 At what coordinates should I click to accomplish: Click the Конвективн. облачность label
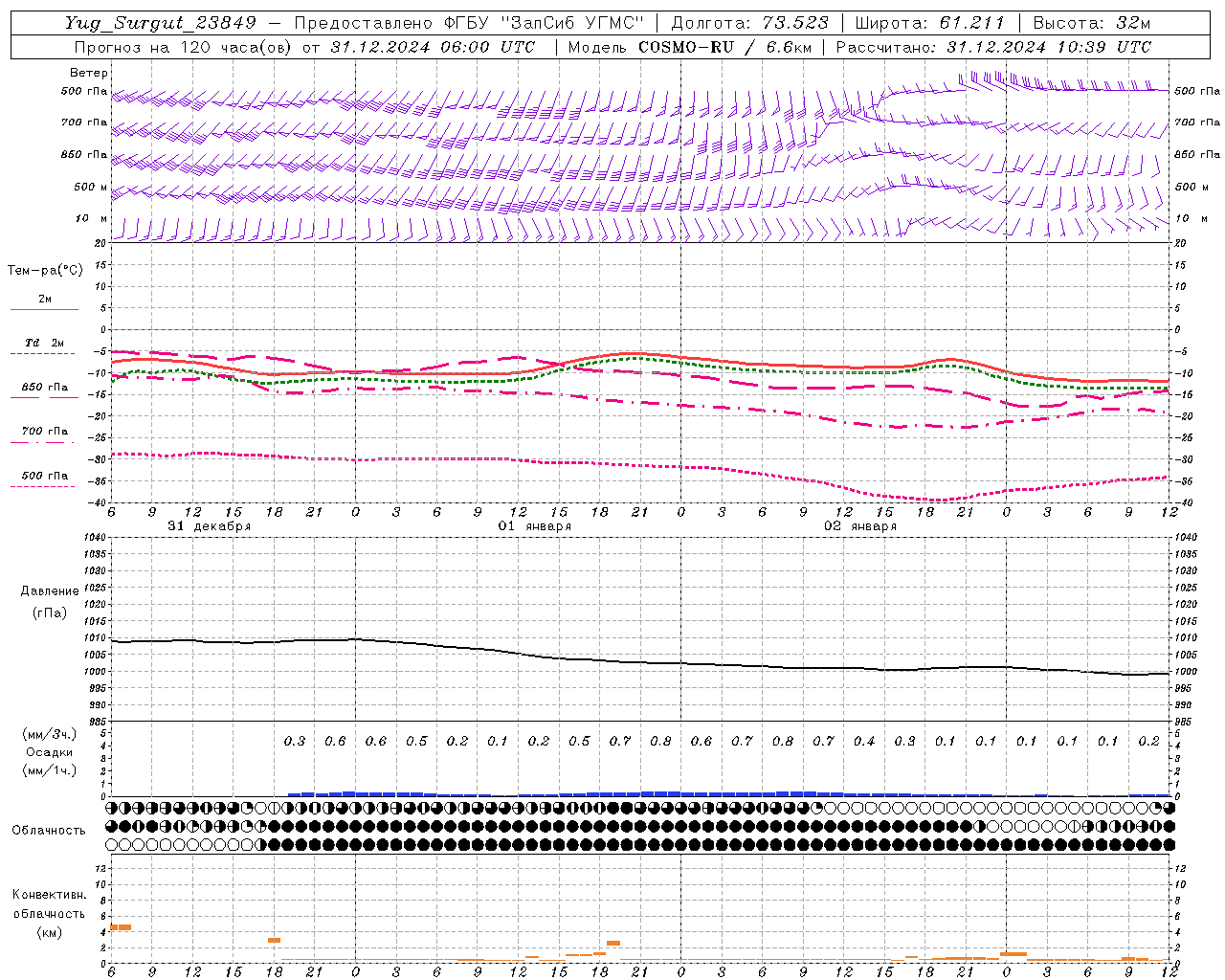(49, 904)
